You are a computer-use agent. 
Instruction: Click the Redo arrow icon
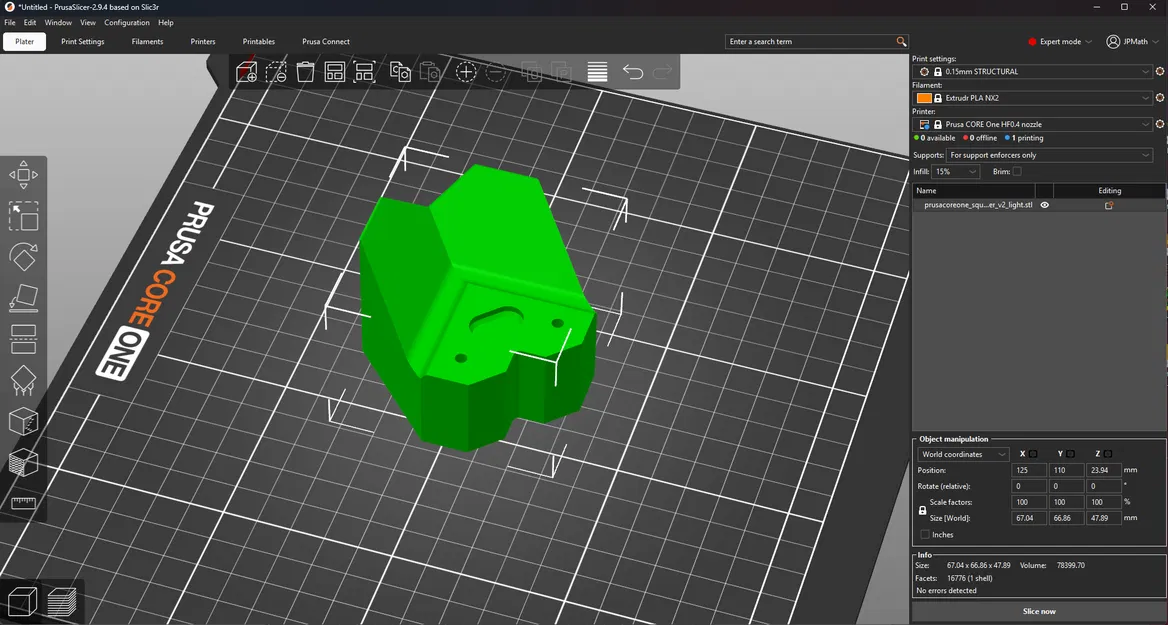(x=662, y=72)
